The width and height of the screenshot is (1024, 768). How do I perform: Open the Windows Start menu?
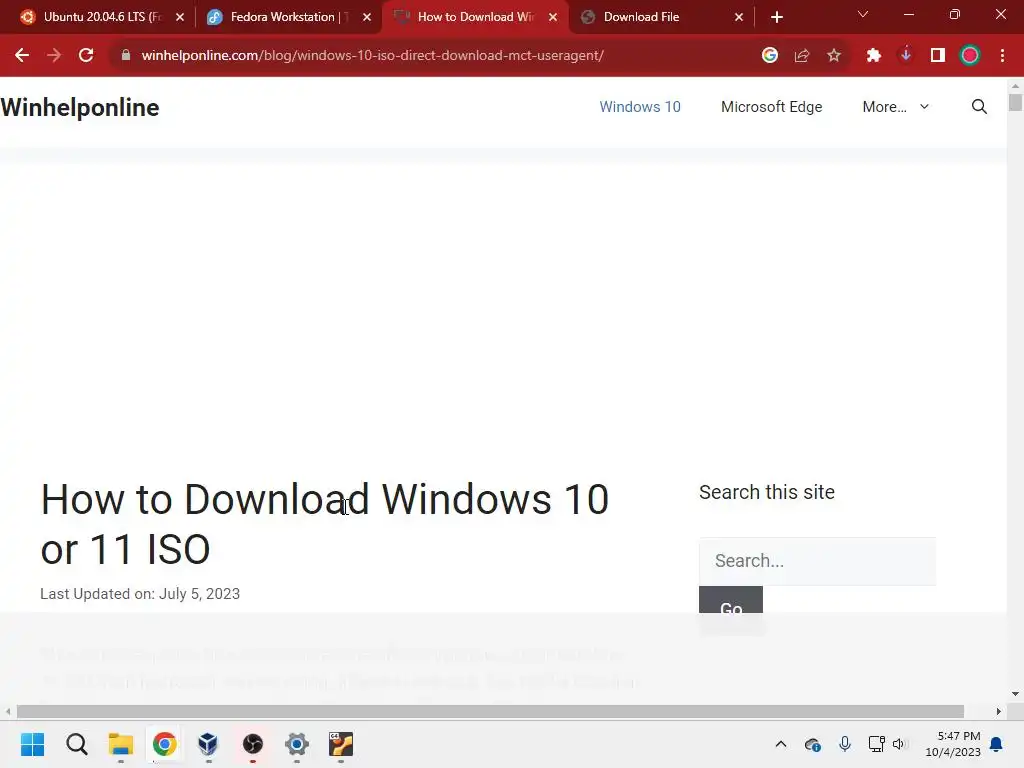pyautogui.click(x=33, y=744)
